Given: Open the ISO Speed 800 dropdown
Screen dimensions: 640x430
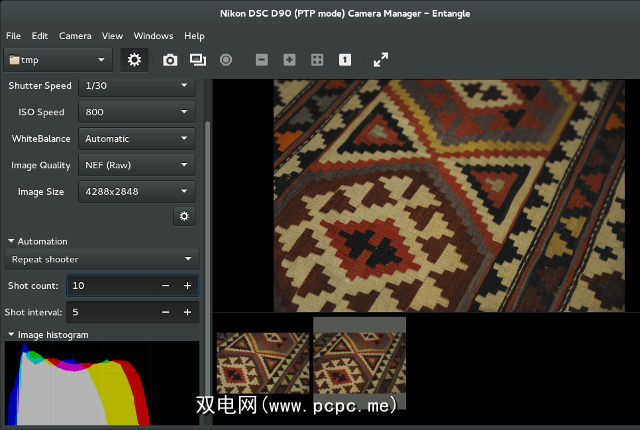Looking at the screenshot, I should tap(136, 112).
